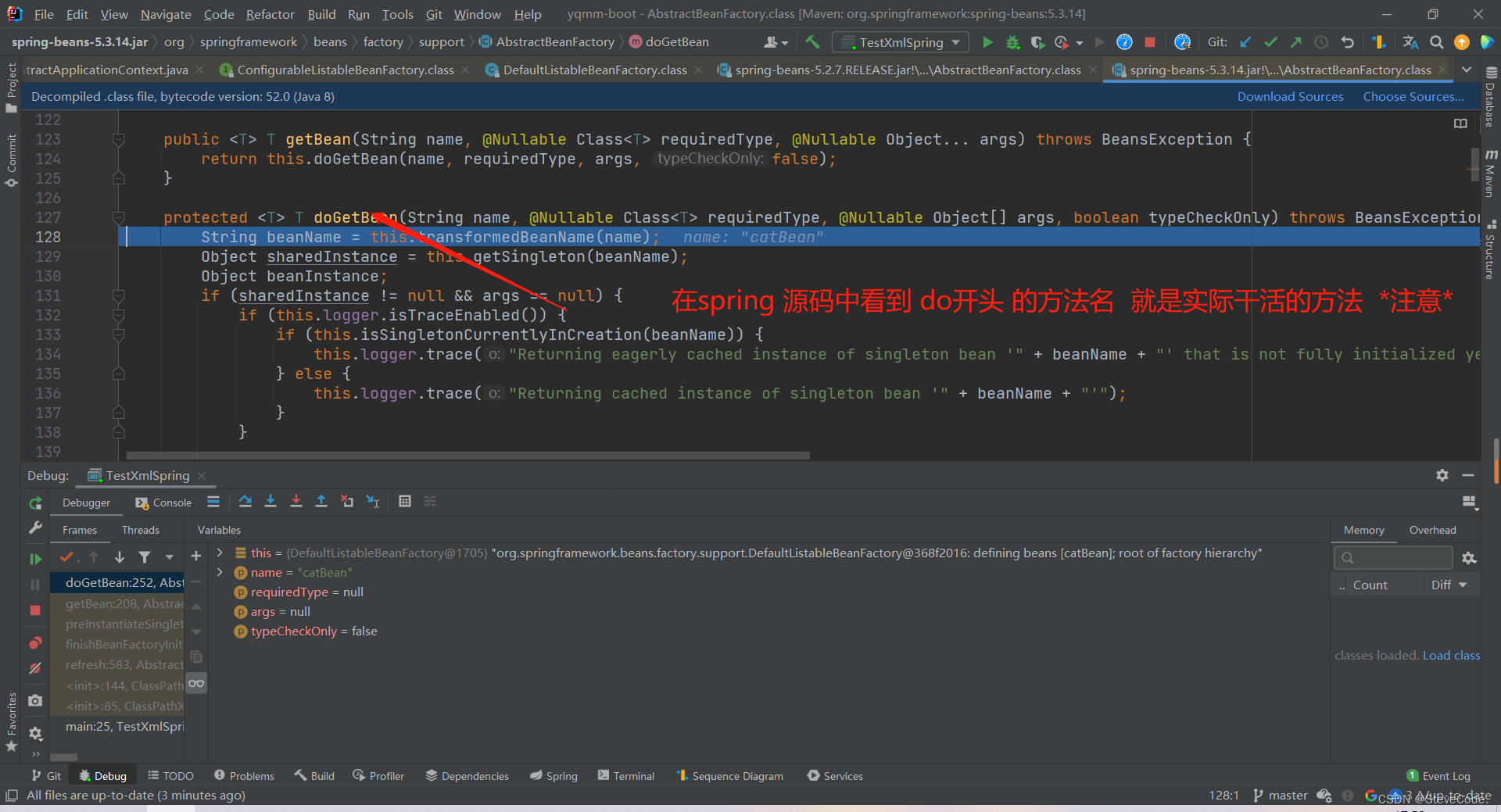Expand the 'this' variable node
This screenshot has height=812, width=1501.
coord(220,553)
